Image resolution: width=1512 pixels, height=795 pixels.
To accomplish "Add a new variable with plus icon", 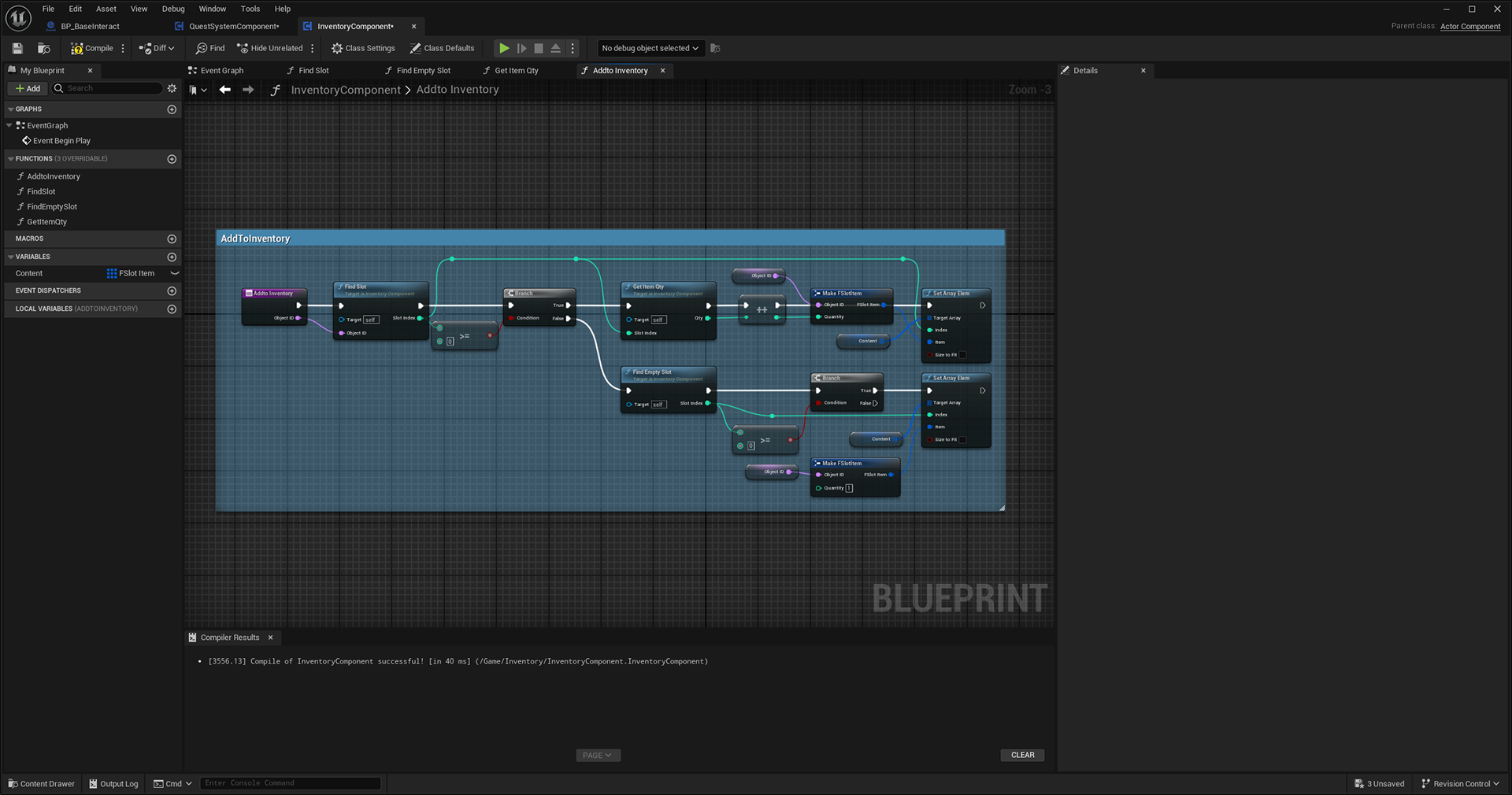I will pyautogui.click(x=172, y=257).
